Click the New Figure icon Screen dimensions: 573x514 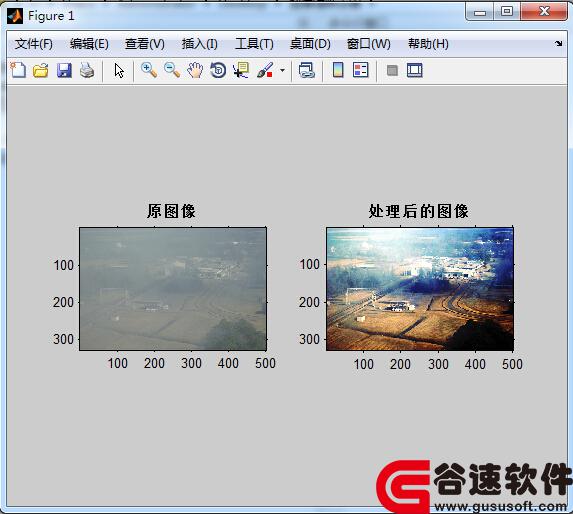coord(18,70)
